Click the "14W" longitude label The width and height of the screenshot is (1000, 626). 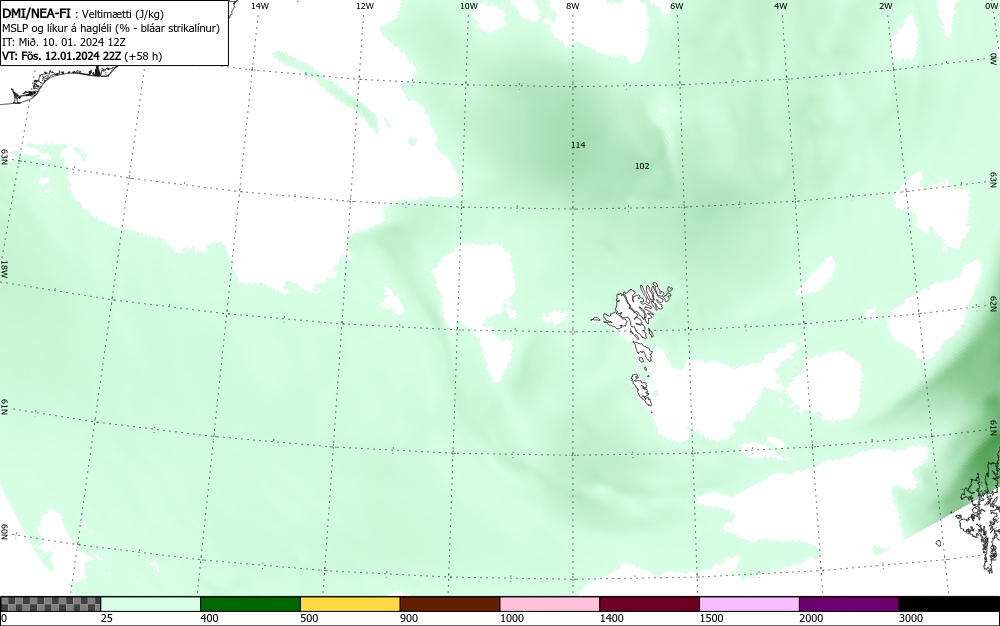click(x=260, y=6)
